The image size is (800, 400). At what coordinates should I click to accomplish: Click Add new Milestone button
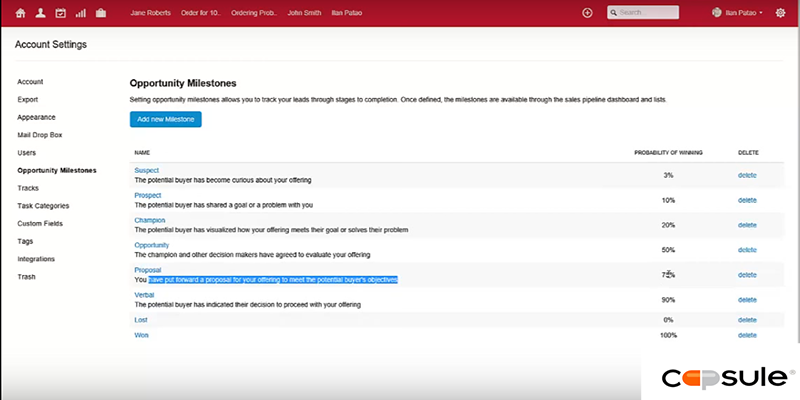click(166, 119)
